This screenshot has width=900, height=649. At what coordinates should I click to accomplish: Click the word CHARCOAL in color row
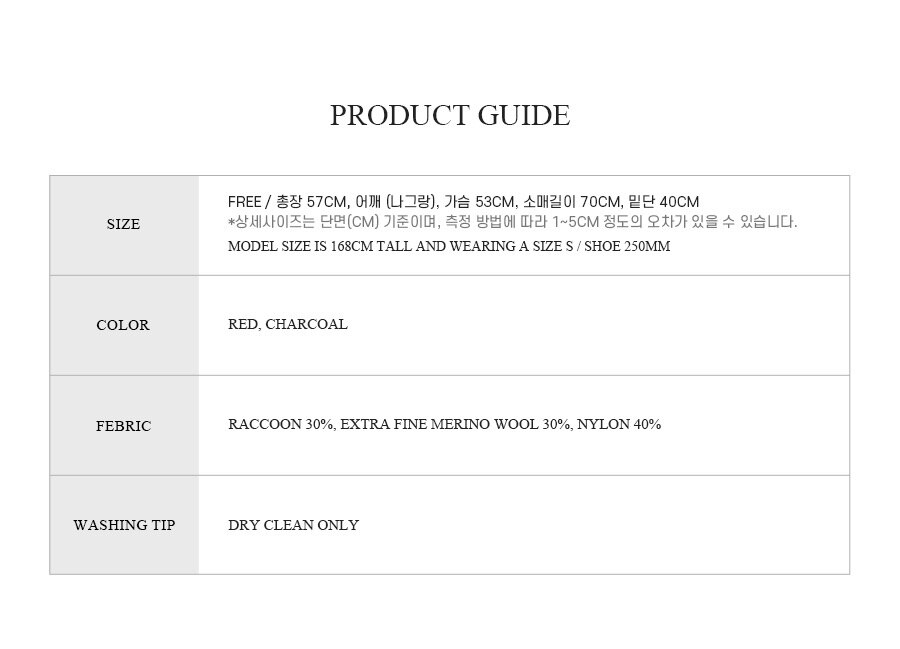click(307, 324)
